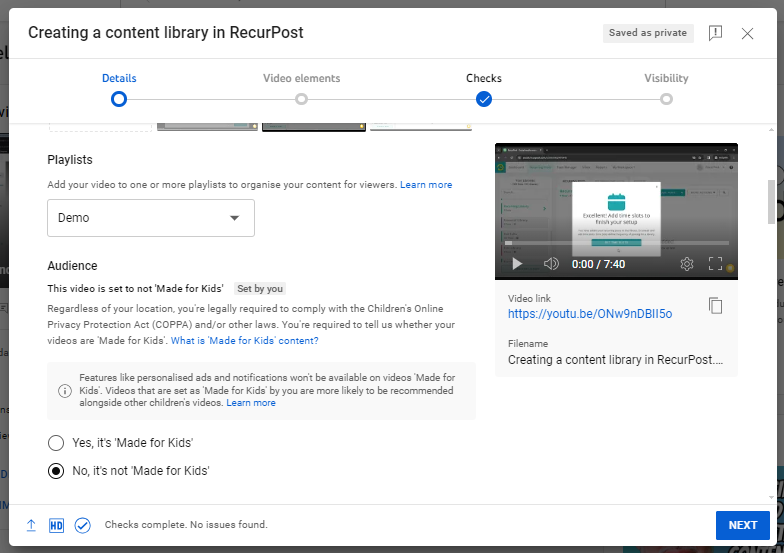The image size is (784, 553).
Task: Select the highlighted middle thumbnail option
Action: [x=314, y=127]
